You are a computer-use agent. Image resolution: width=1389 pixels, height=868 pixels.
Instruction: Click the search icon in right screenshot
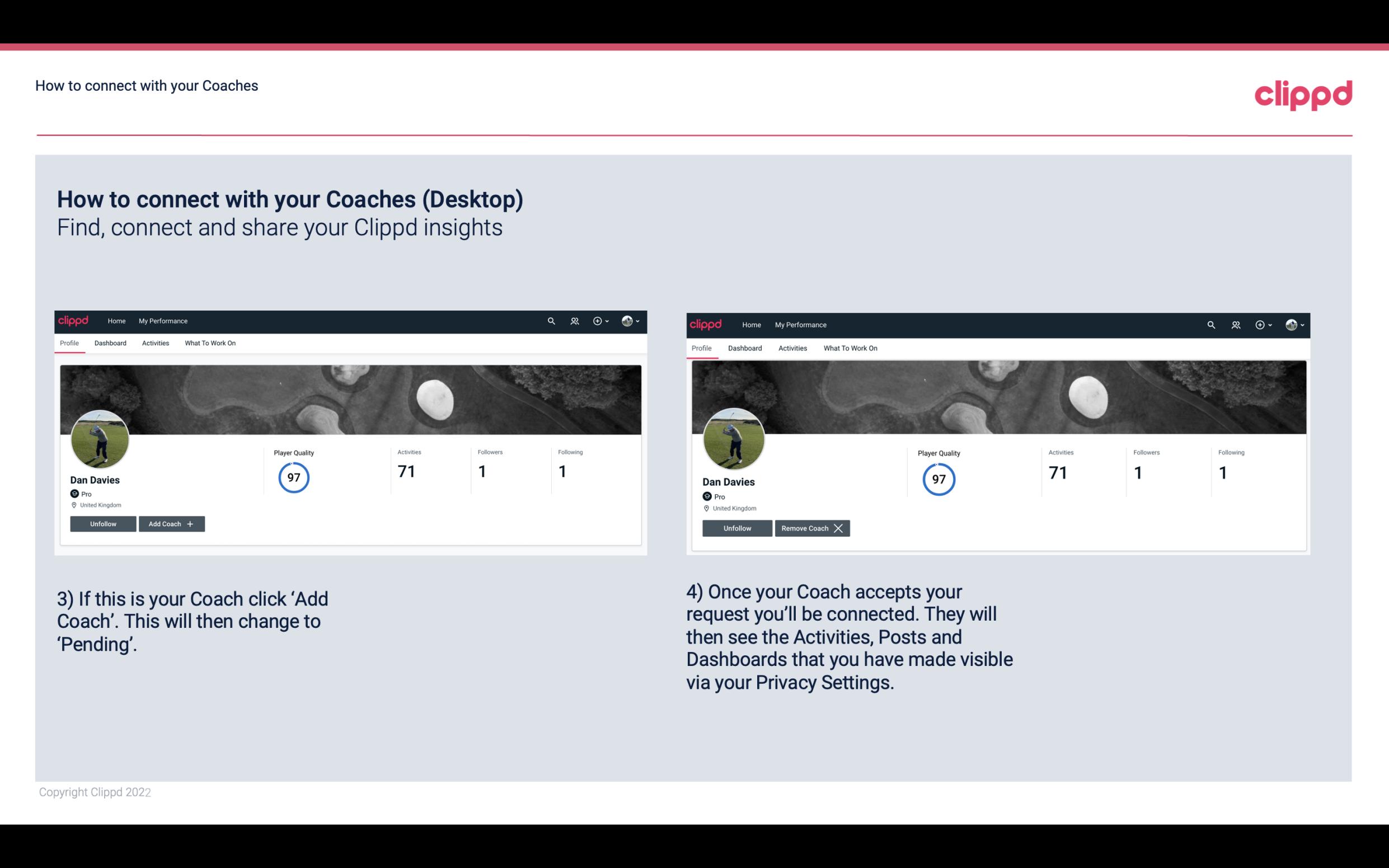[1211, 324]
